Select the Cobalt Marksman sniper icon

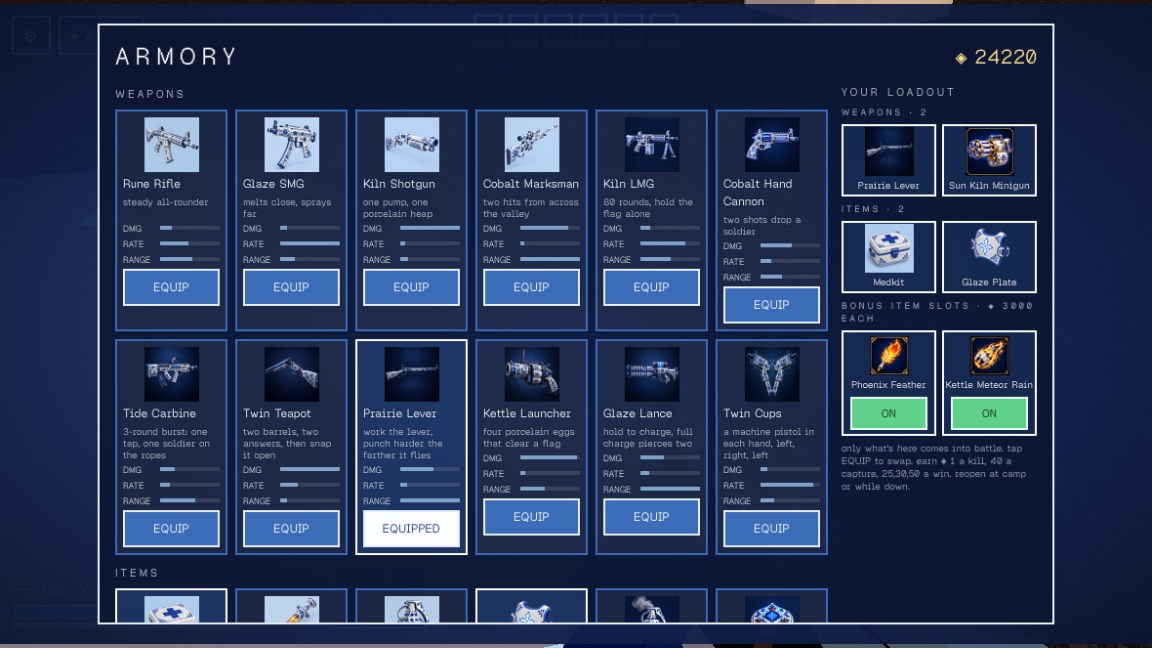click(531, 145)
